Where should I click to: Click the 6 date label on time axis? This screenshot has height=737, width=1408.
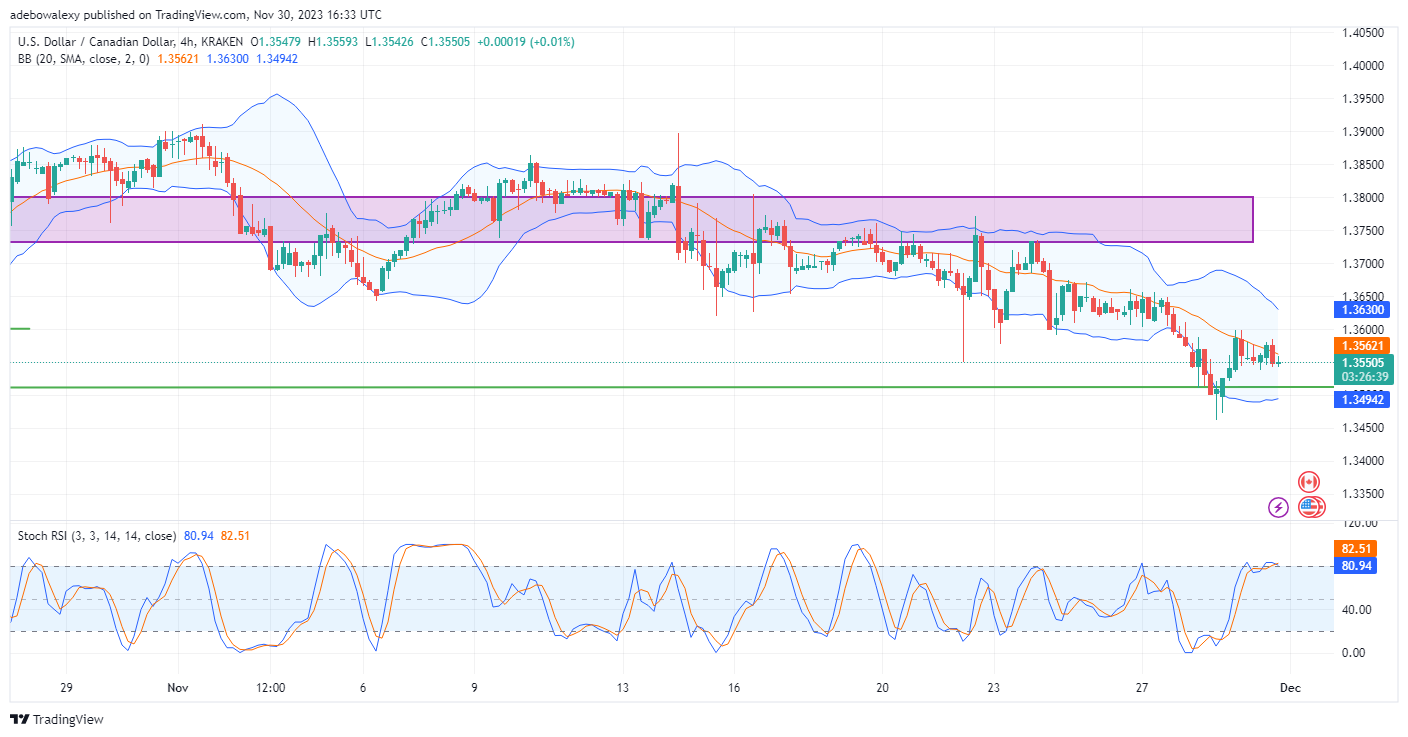coord(363,688)
